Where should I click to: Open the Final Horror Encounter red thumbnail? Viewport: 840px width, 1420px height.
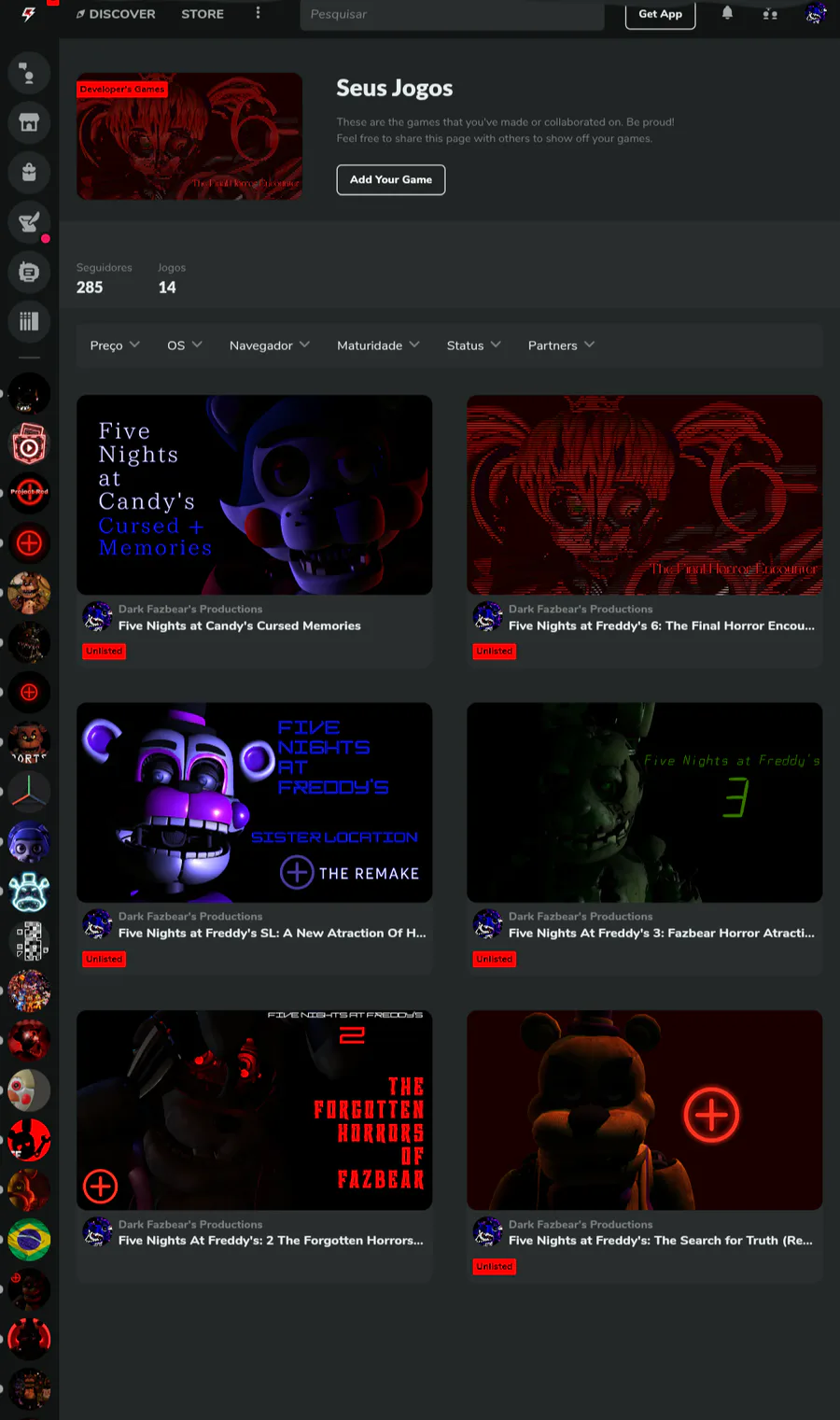645,495
